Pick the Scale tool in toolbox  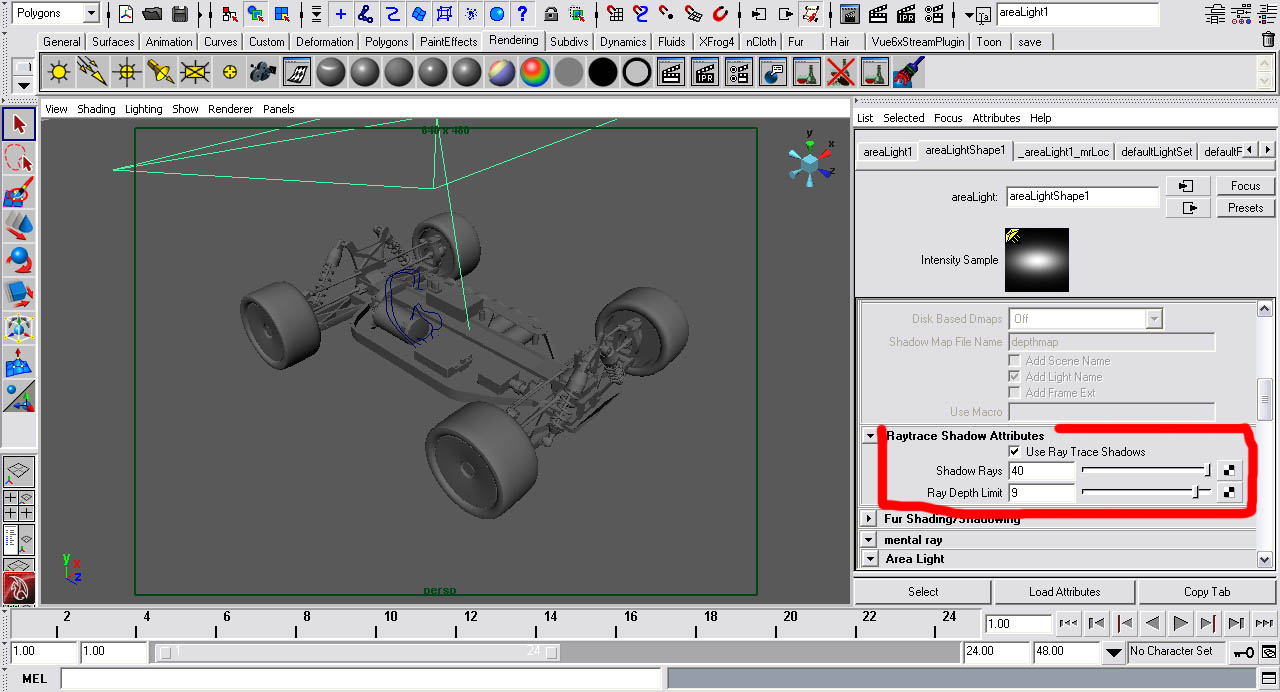[19, 295]
